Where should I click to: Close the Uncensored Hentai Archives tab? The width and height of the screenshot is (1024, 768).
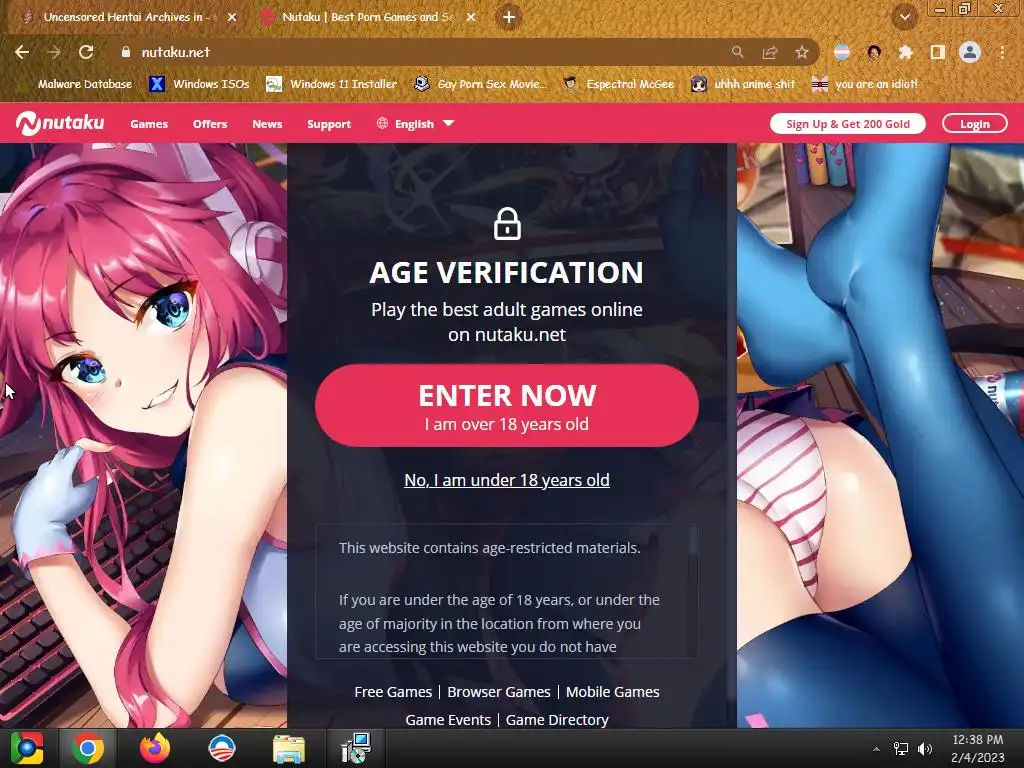pos(232,18)
